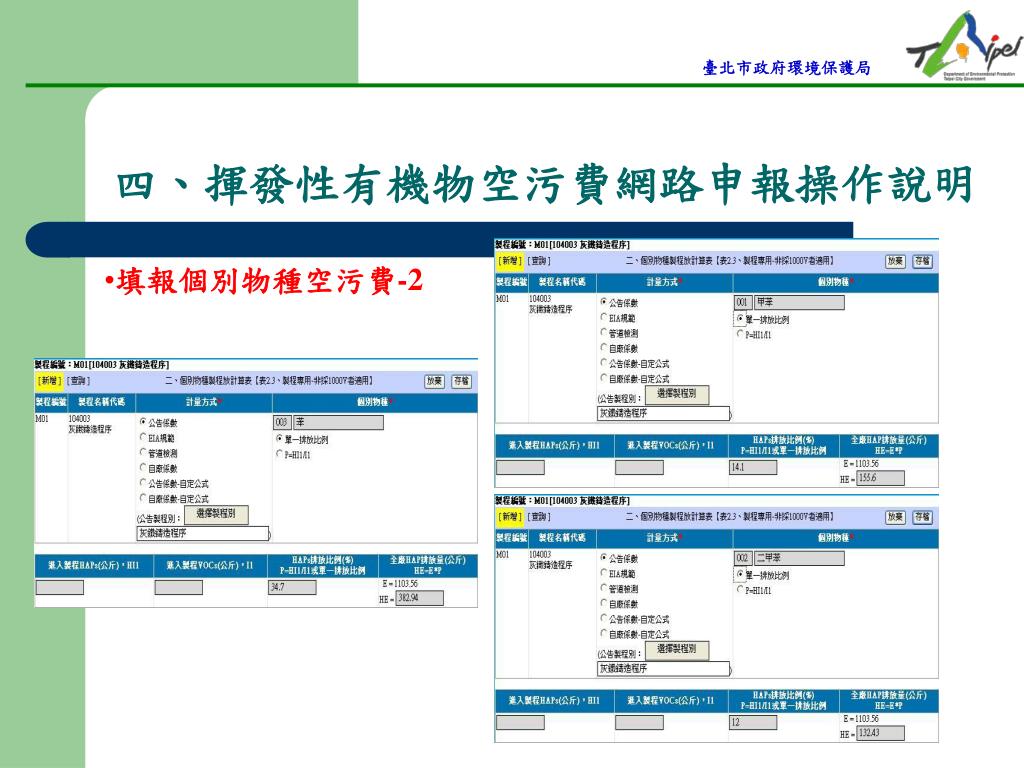Select 公告係數 radio in the 甲苯 form
The width and height of the screenshot is (1024, 768).
coord(603,302)
